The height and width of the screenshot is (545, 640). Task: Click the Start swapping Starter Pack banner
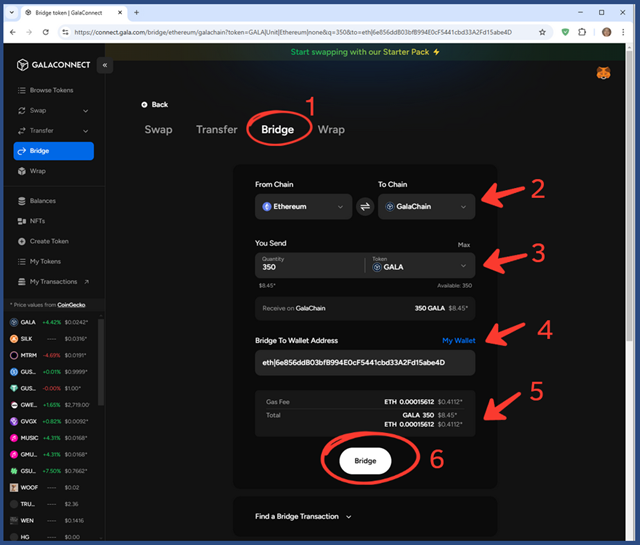(365, 52)
